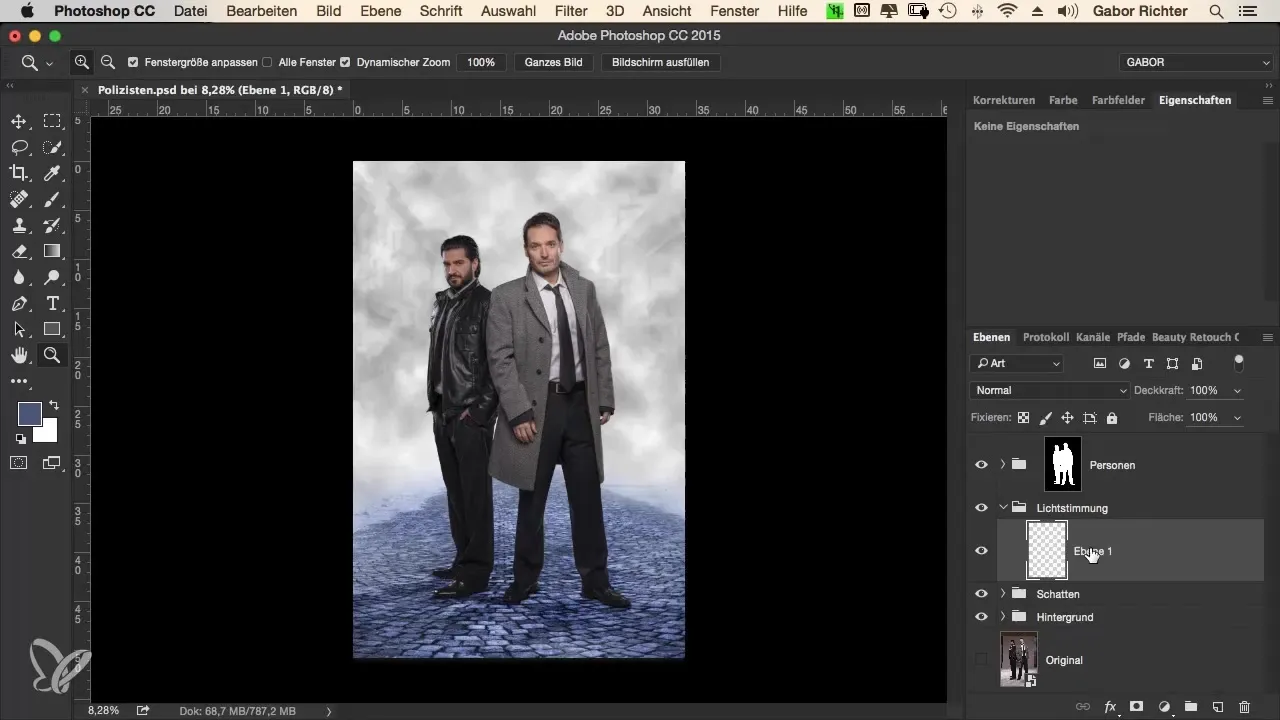This screenshot has height=720, width=1280.
Task: Select the Brush tool
Action: coord(52,199)
